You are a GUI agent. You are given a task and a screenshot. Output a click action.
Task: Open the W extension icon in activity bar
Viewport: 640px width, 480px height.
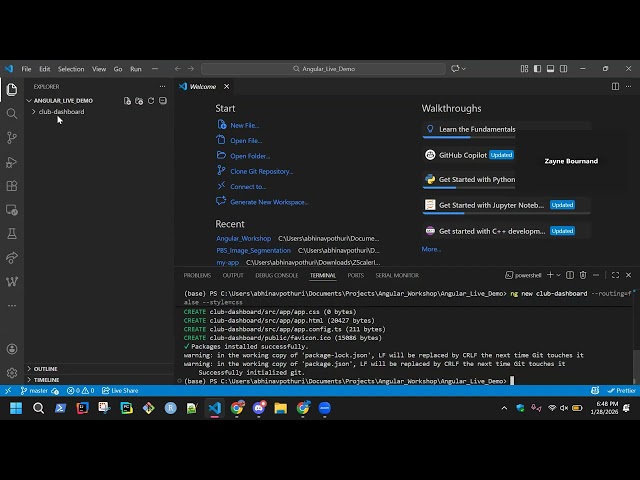click(12, 281)
